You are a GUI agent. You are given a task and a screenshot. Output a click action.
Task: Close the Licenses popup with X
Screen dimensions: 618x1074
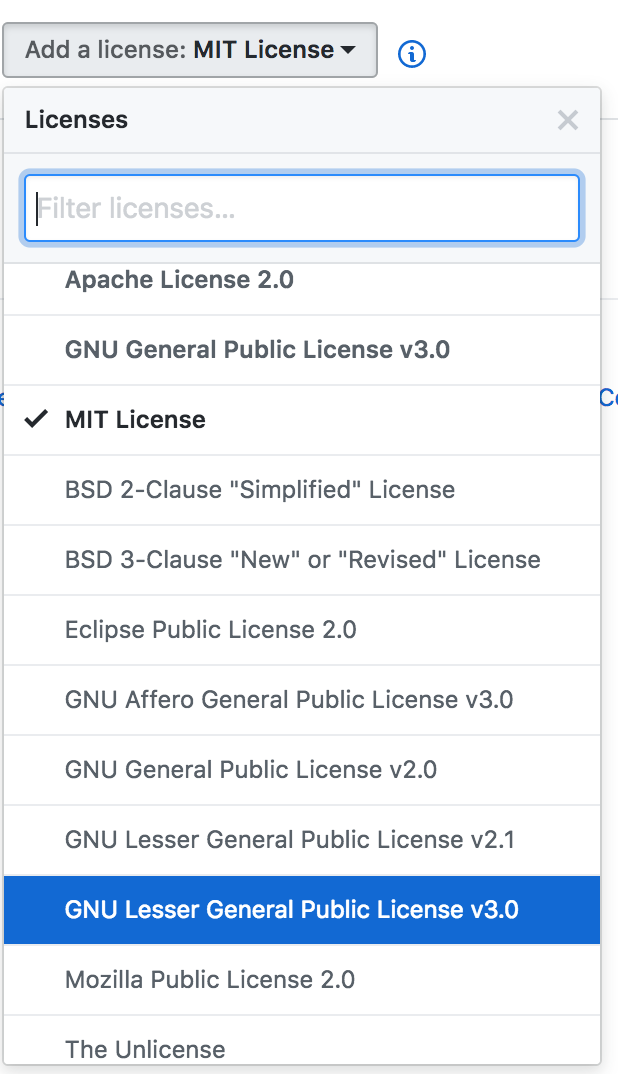[x=568, y=121]
